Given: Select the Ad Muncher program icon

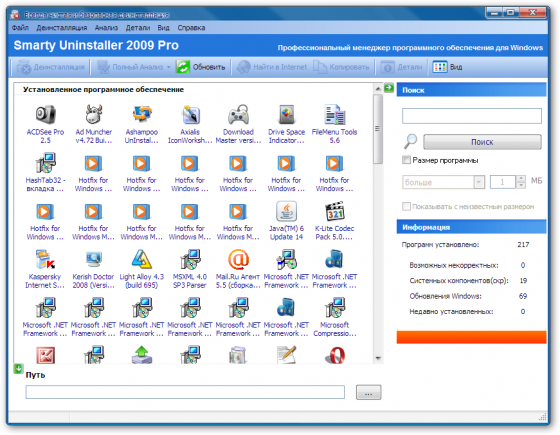Looking at the screenshot, I should pos(94,114).
